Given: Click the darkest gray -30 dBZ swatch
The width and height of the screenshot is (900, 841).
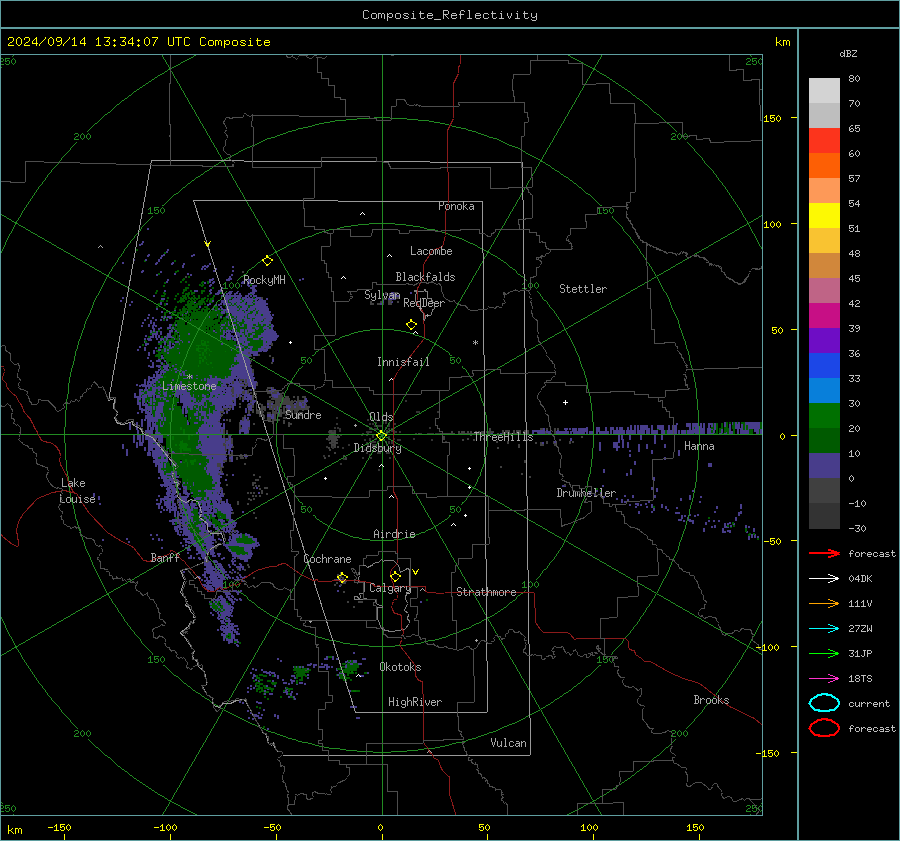Looking at the screenshot, I should point(824,516).
